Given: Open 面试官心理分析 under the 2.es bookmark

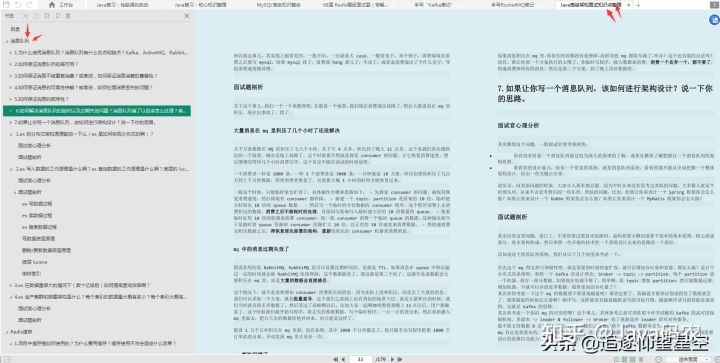Looking at the screenshot, I should [x=34, y=180].
